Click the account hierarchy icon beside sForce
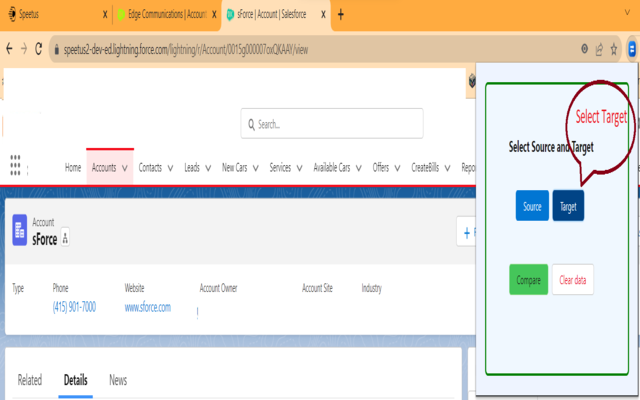 click(x=65, y=237)
